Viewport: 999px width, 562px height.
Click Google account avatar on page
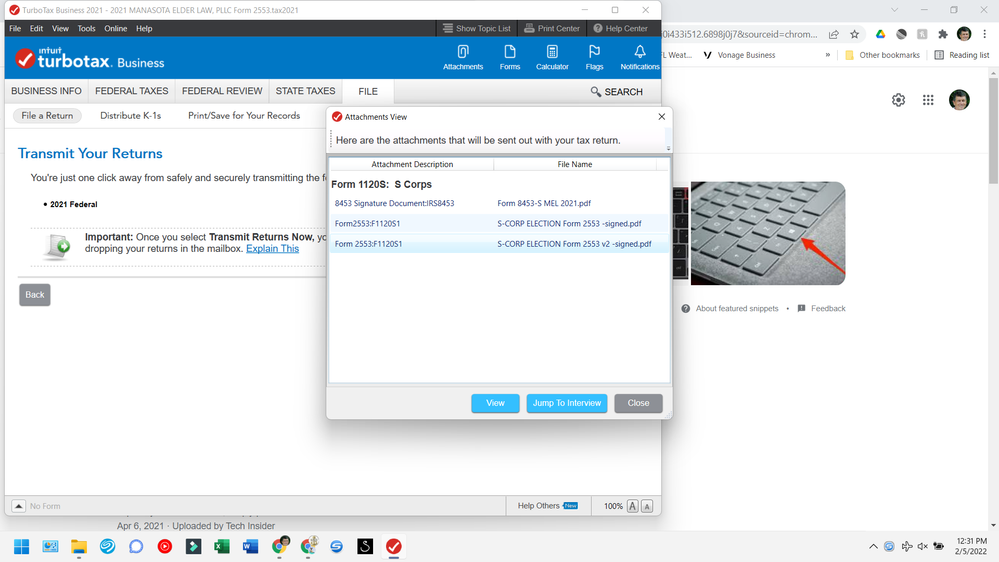959,100
